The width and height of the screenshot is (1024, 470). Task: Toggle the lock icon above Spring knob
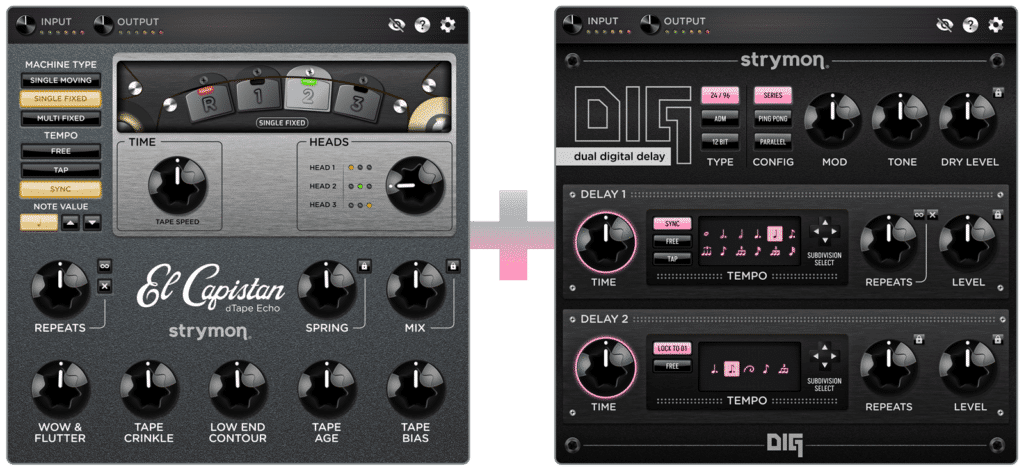tap(366, 266)
